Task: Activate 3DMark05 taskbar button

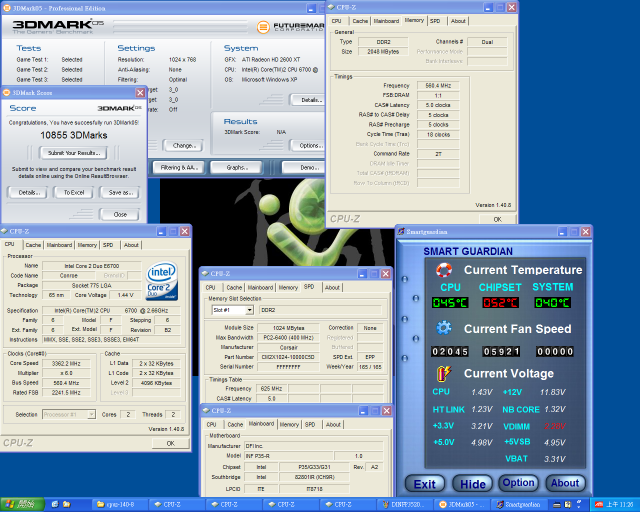Action: pyautogui.click(x=461, y=505)
